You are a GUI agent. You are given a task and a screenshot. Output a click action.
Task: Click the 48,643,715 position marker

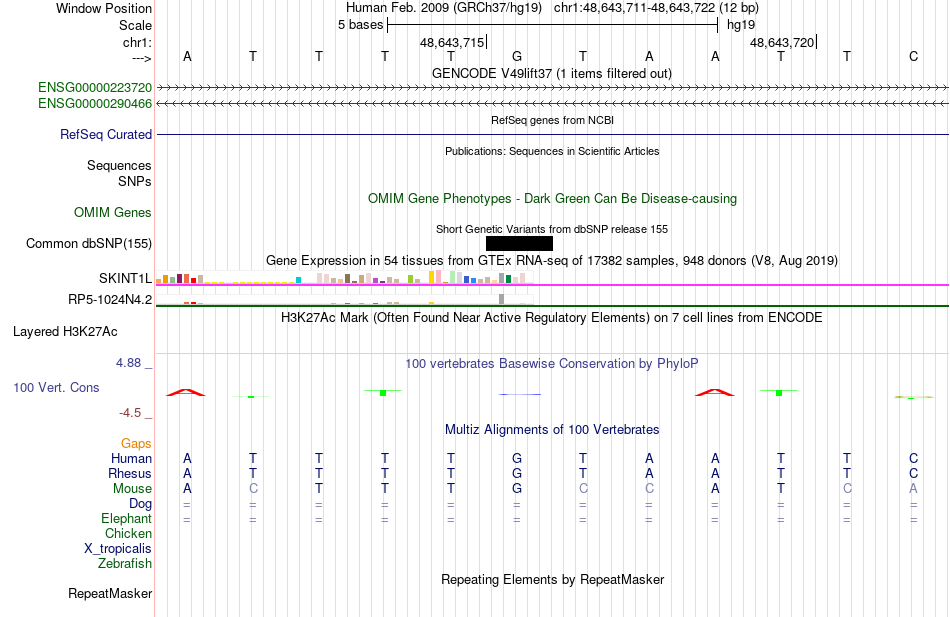452,42
